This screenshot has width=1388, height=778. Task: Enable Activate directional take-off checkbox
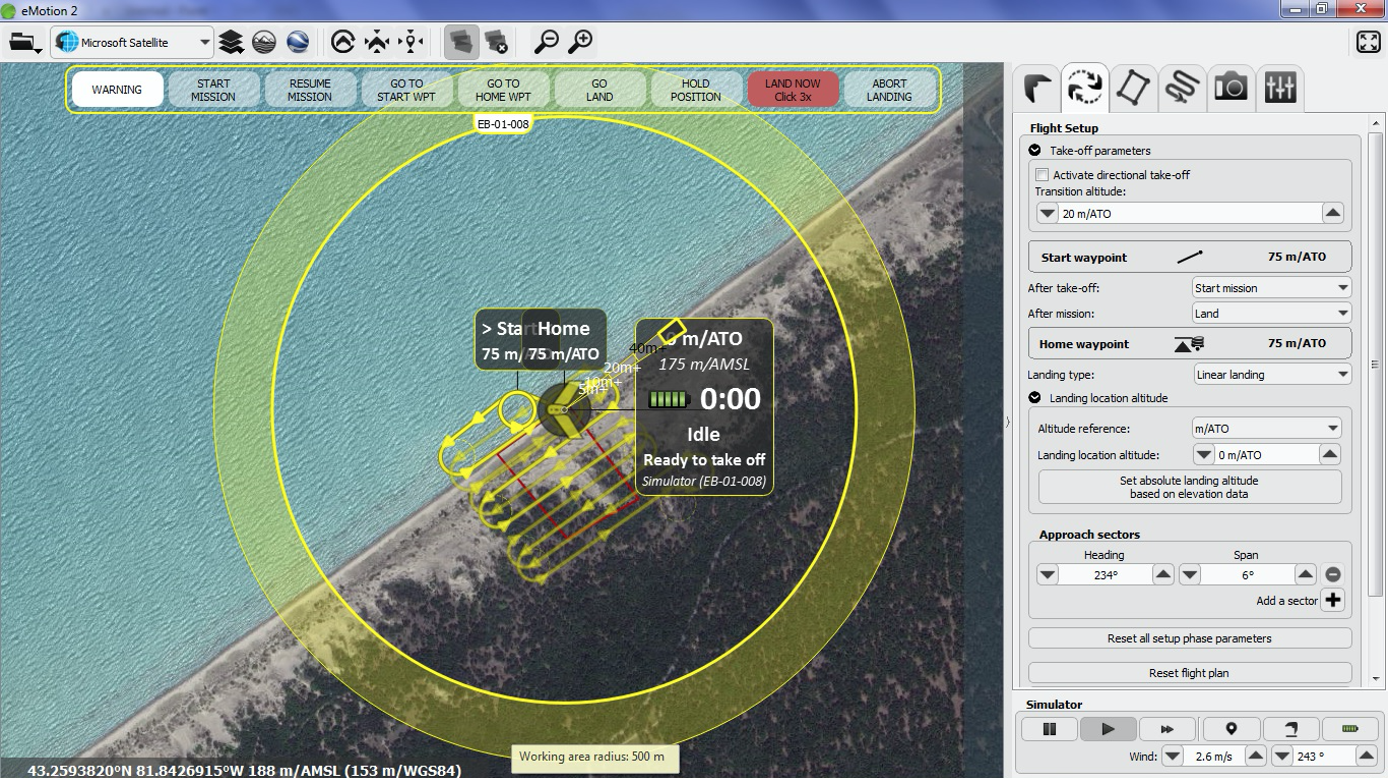tap(1042, 175)
